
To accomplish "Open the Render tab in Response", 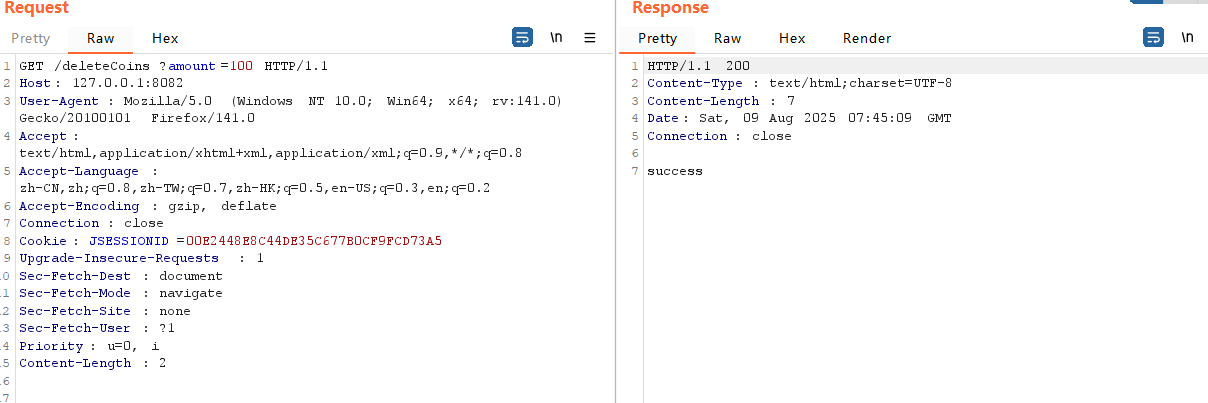I will (x=867, y=38).
